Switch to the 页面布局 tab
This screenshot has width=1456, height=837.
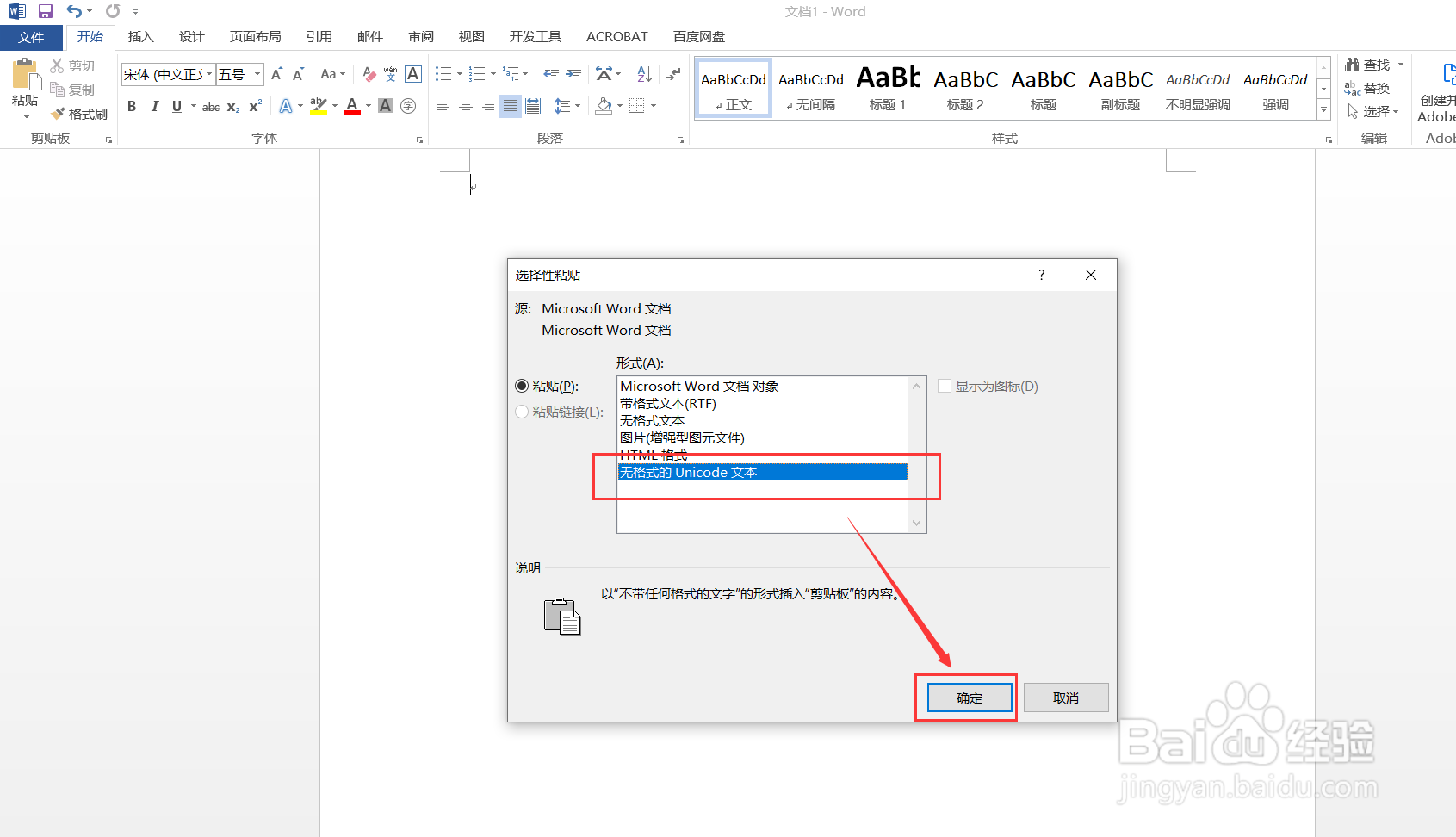pyautogui.click(x=255, y=37)
